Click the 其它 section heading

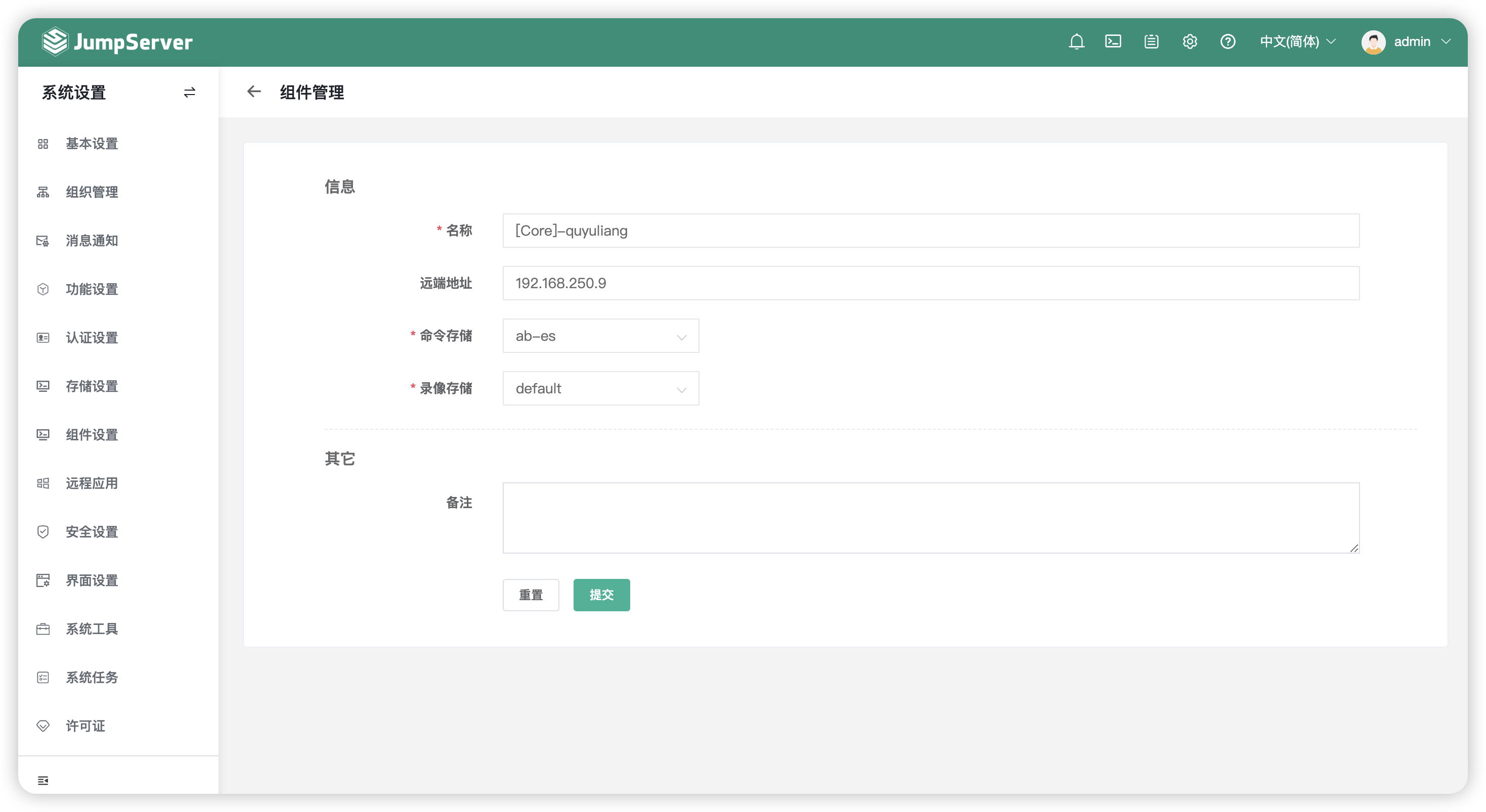(x=340, y=459)
